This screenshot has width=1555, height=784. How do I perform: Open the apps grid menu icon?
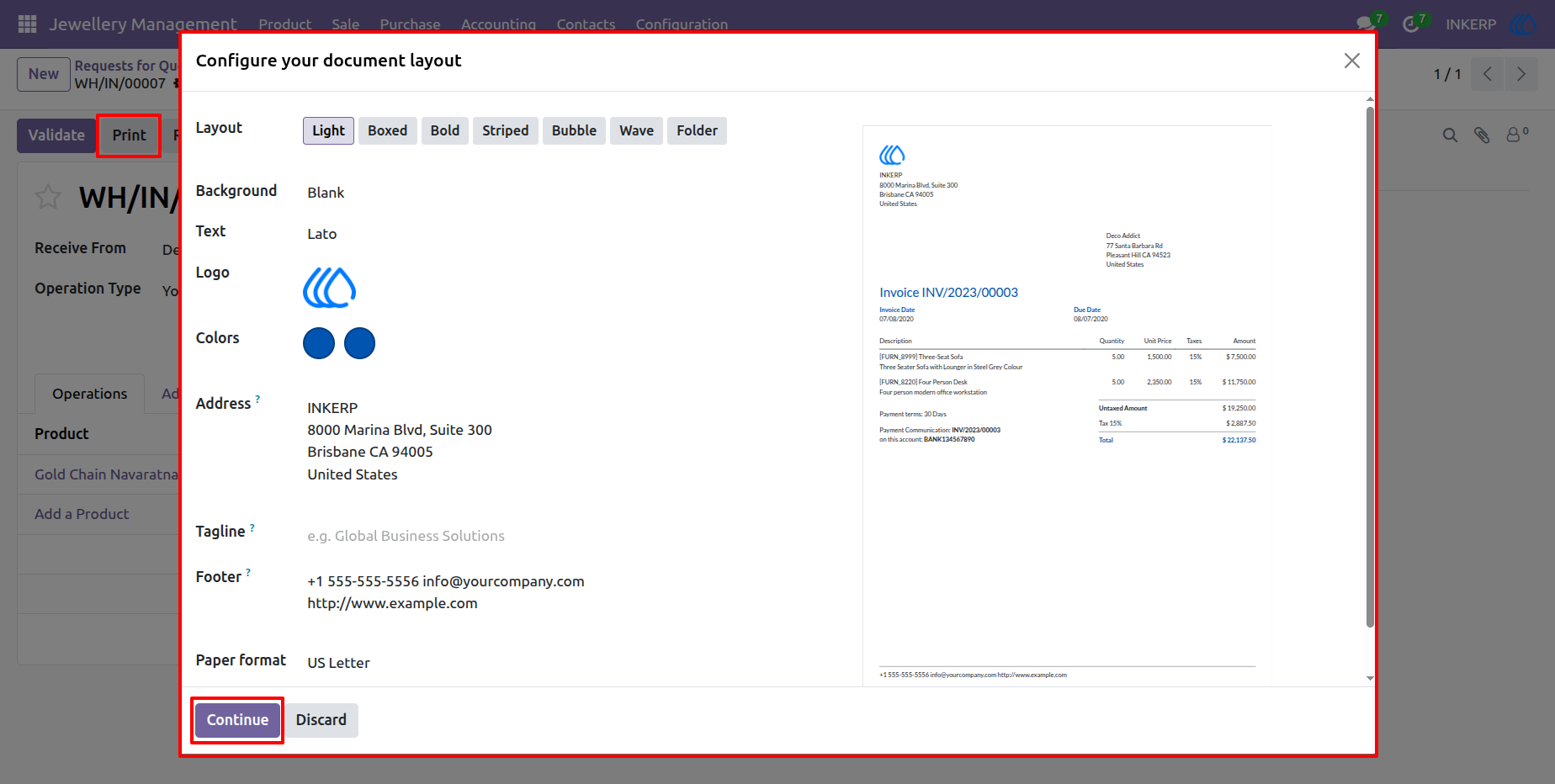click(27, 24)
